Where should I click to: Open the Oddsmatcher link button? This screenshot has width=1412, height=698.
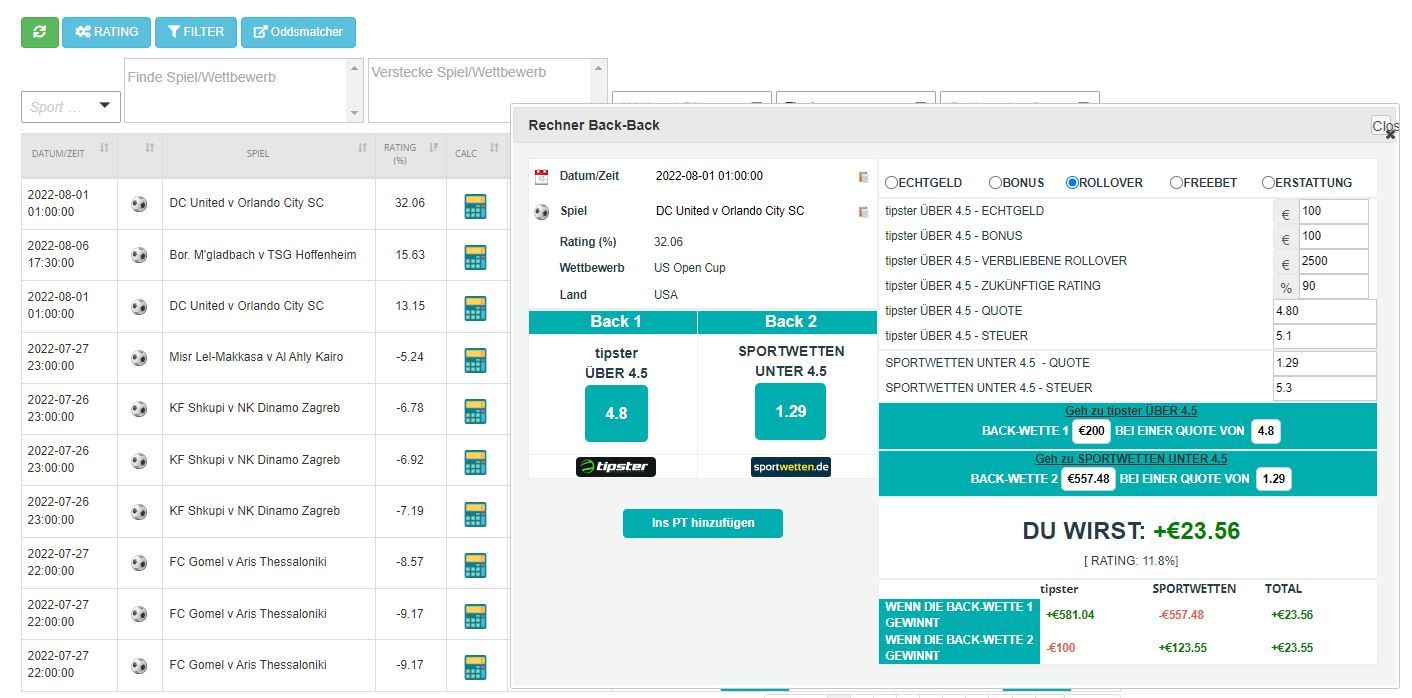click(x=298, y=32)
